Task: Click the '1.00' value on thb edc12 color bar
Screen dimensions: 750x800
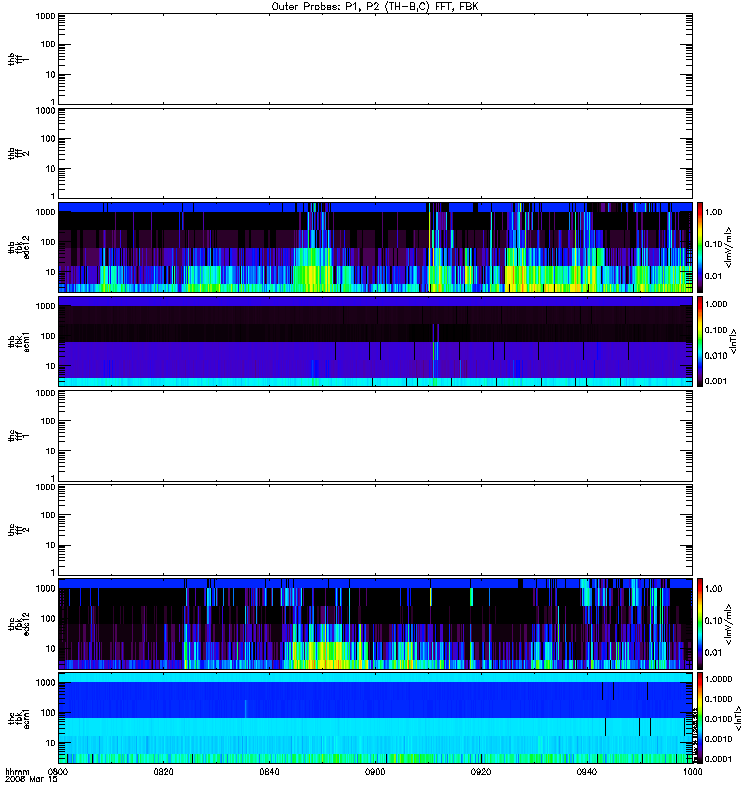Action: coord(713,212)
